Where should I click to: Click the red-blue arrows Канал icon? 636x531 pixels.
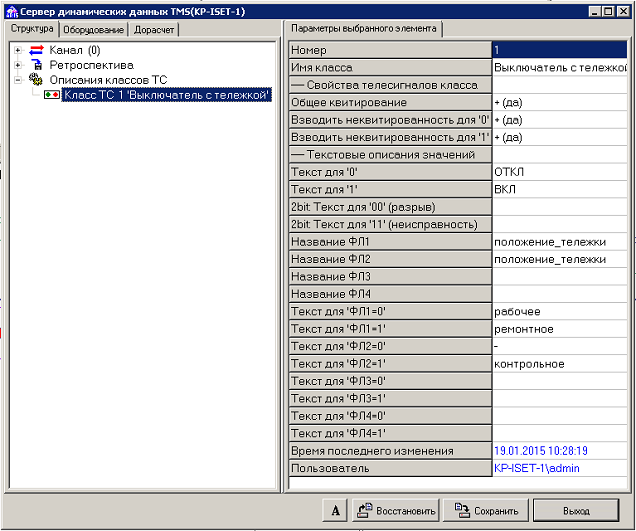point(37,50)
